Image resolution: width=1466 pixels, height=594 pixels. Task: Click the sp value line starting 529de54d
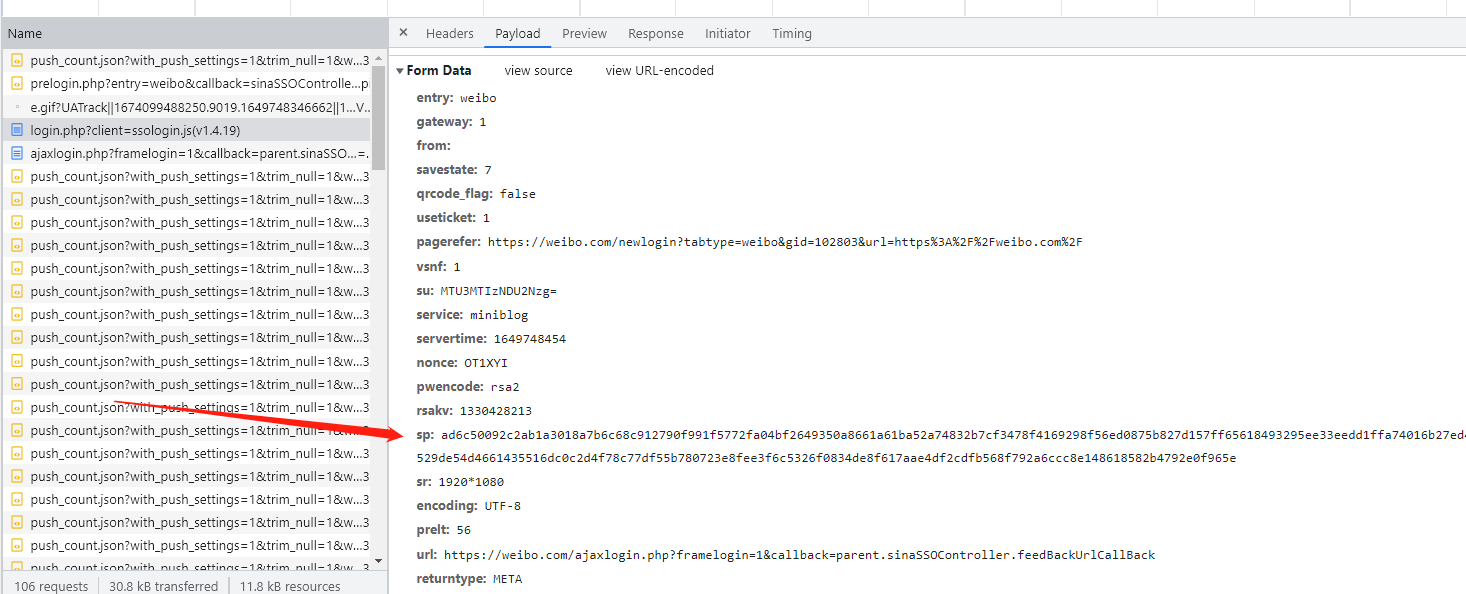click(826, 458)
